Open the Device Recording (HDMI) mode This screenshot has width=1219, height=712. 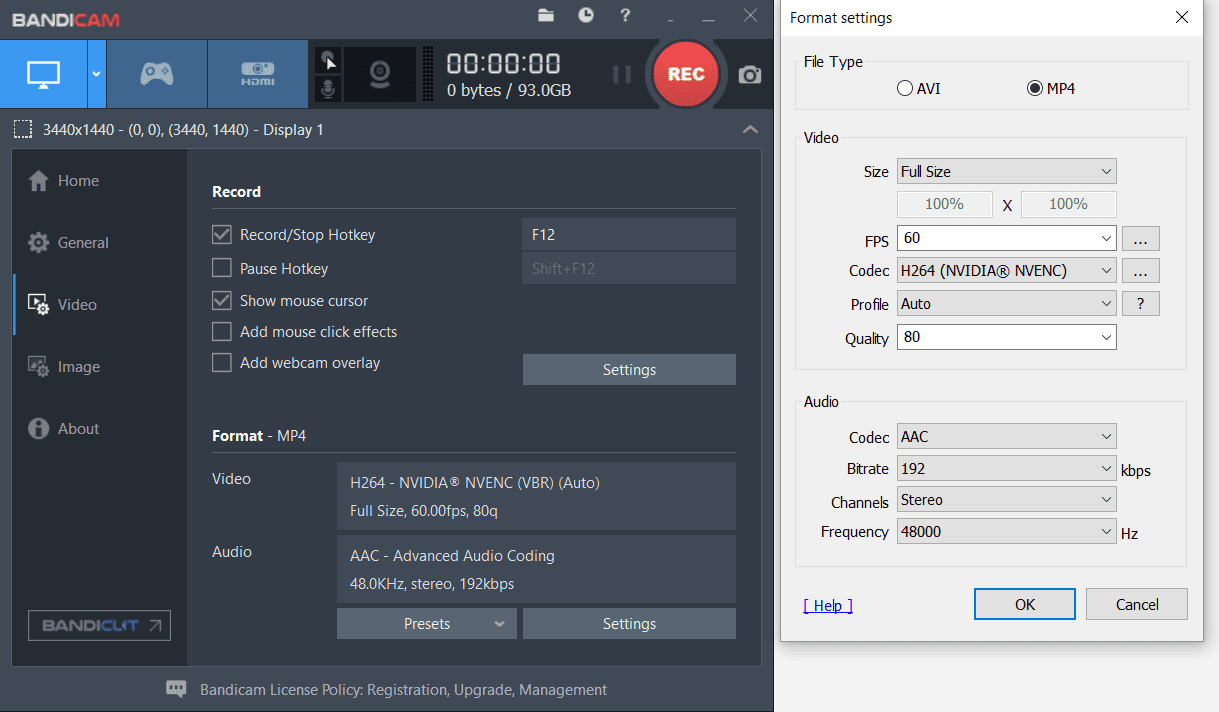click(257, 73)
